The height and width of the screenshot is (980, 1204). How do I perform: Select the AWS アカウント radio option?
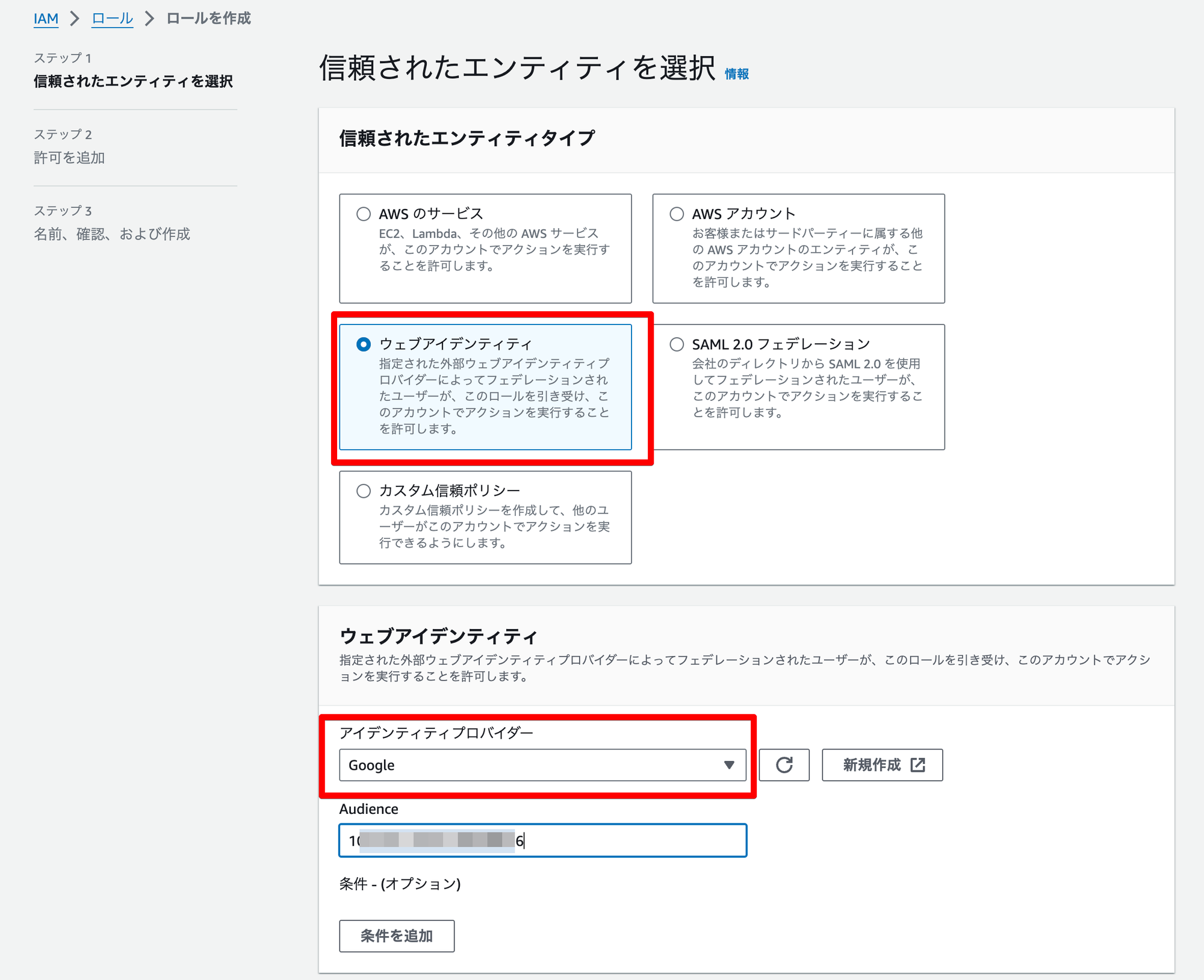[x=677, y=214]
